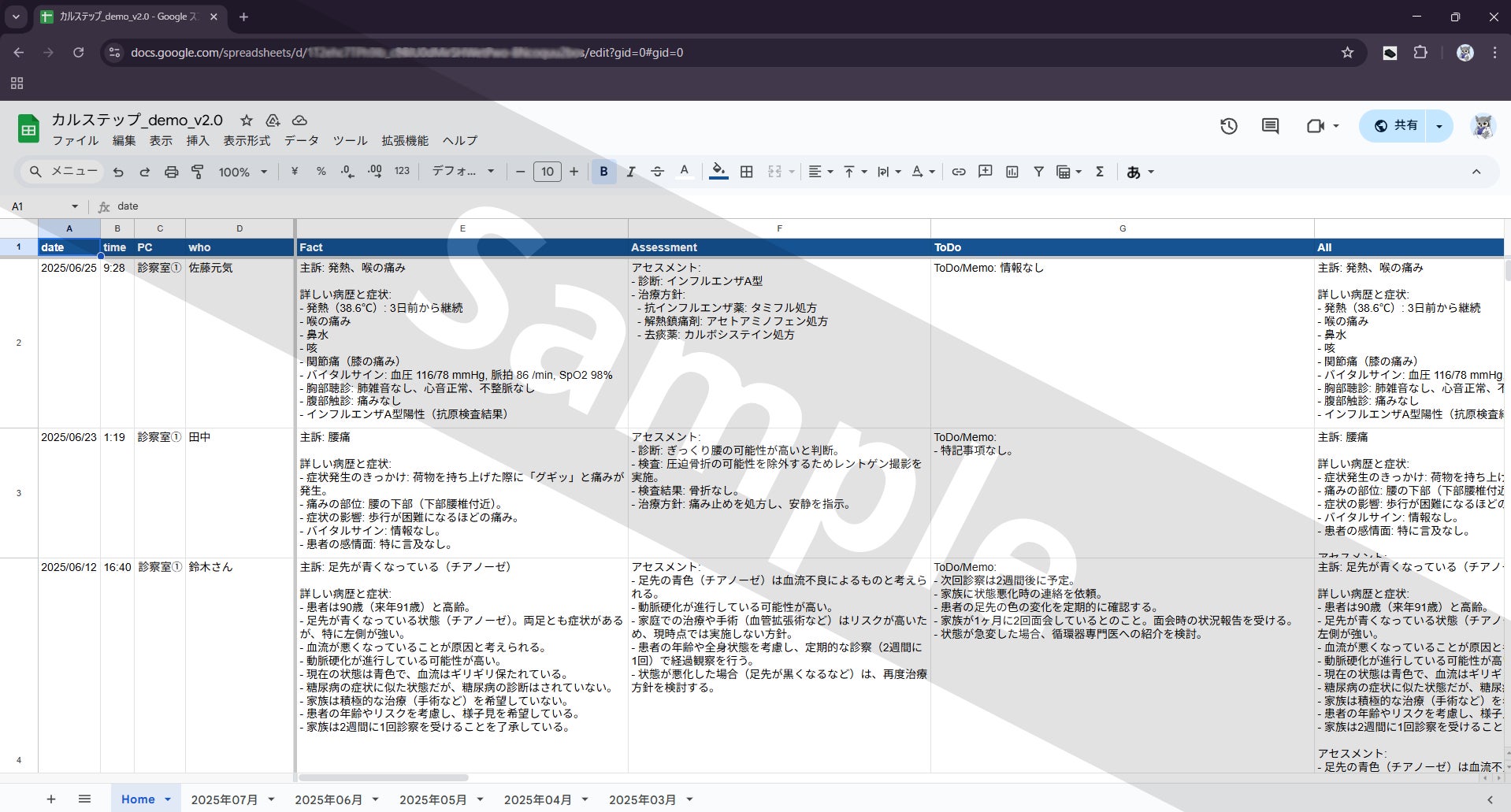
Task: Open text wrapping dropdown
Action: pos(889,172)
